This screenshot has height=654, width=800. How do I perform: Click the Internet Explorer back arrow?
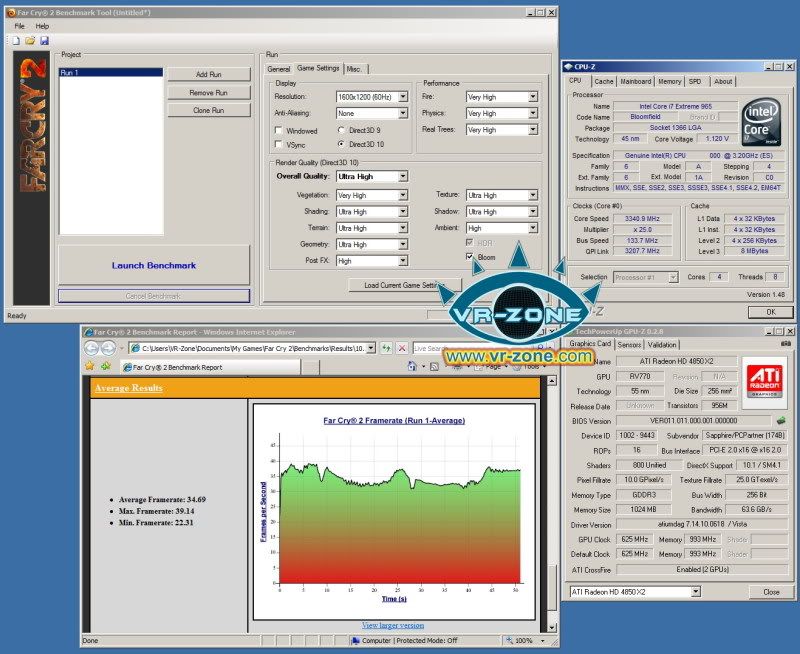pyautogui.click(x=93, y=348)
